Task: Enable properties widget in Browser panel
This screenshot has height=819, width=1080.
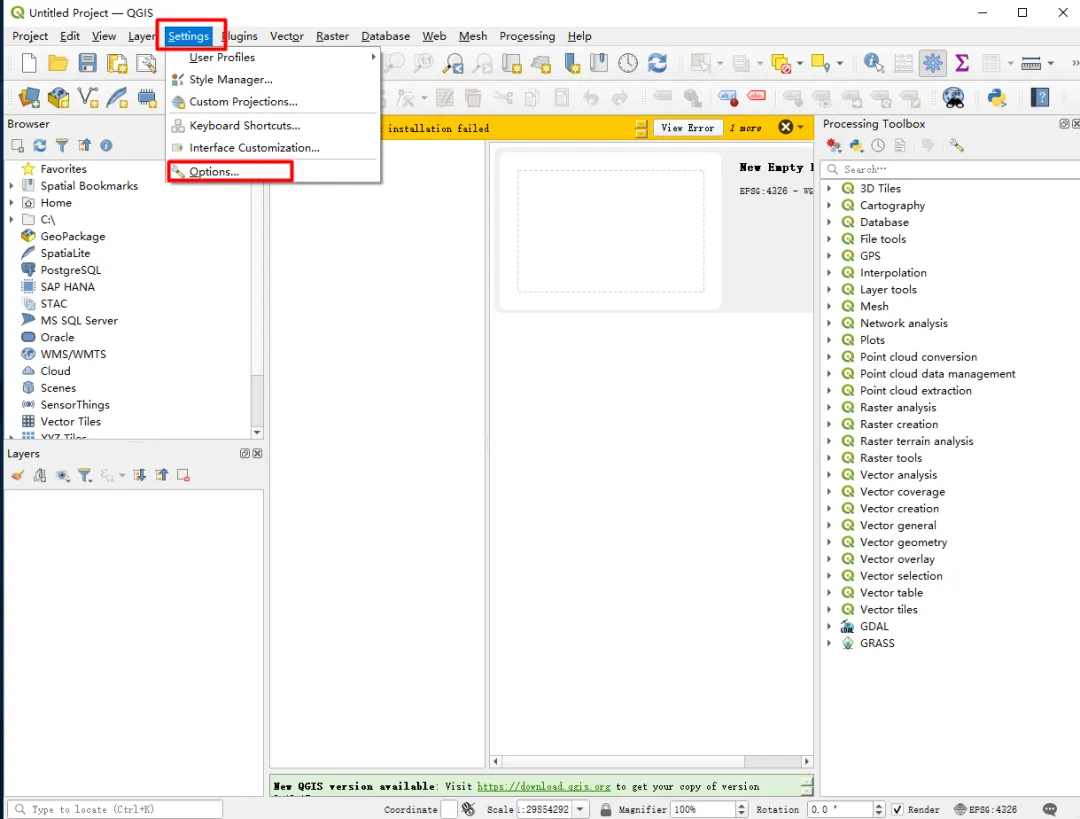Action: pyautogui.click(x=106, y=145)
